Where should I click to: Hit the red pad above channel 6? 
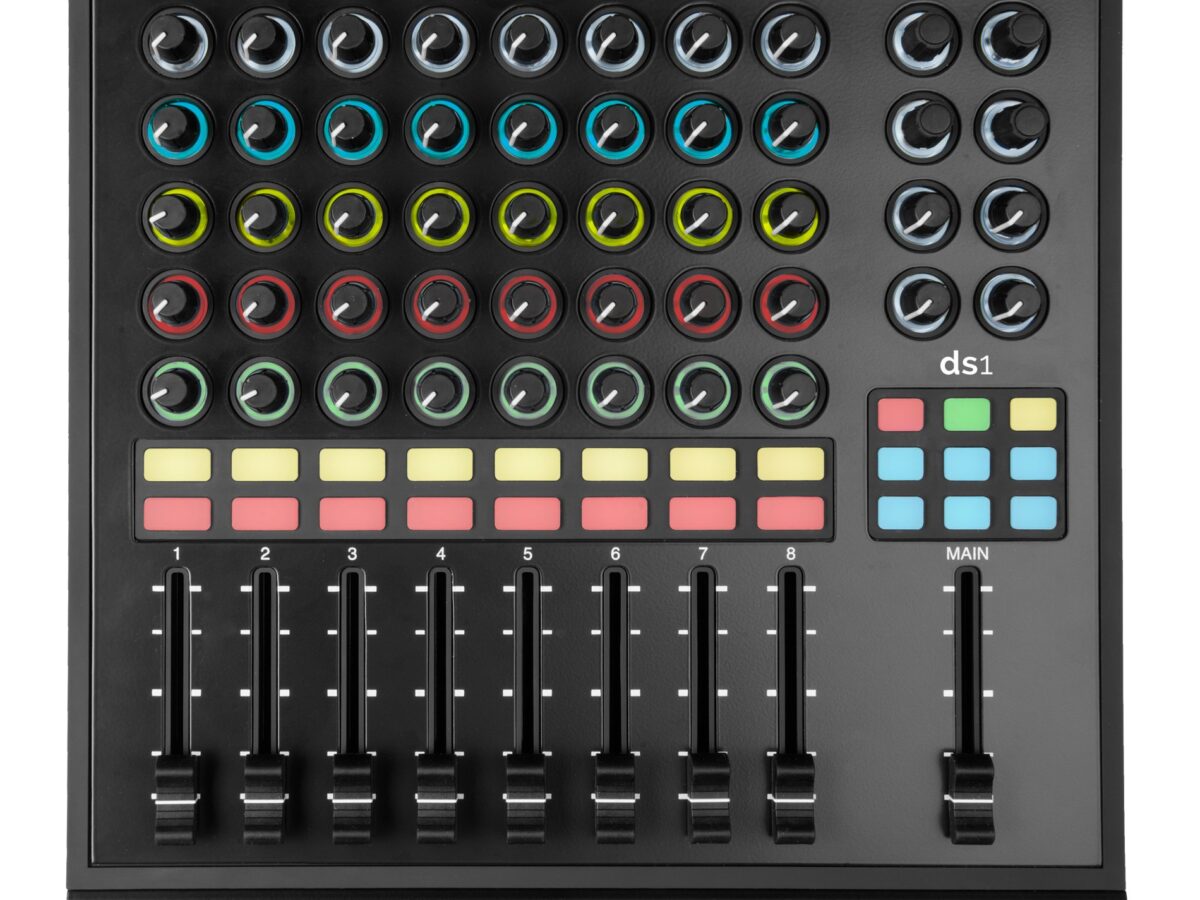pyautogui.click(x=615, y=514)
